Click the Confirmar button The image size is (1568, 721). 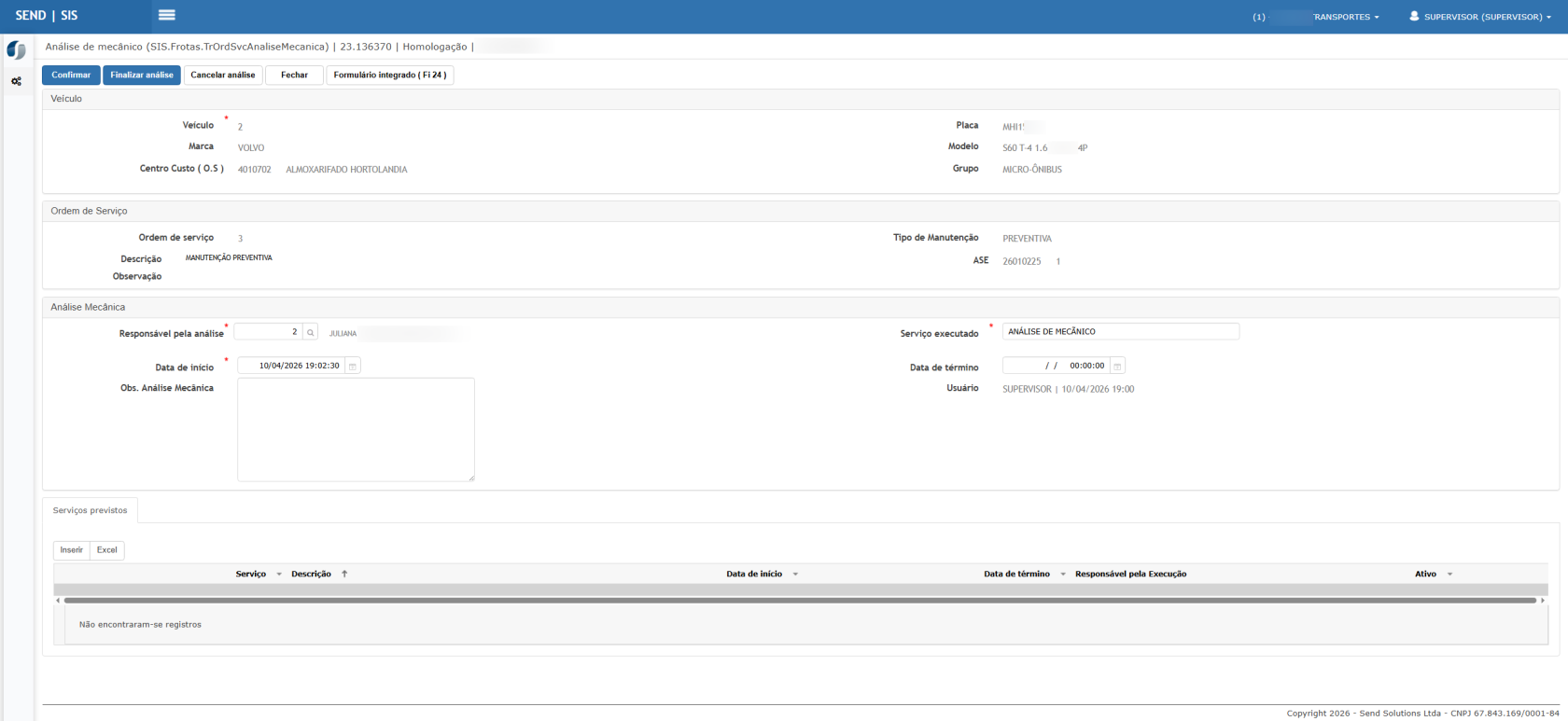coord(71,76)
